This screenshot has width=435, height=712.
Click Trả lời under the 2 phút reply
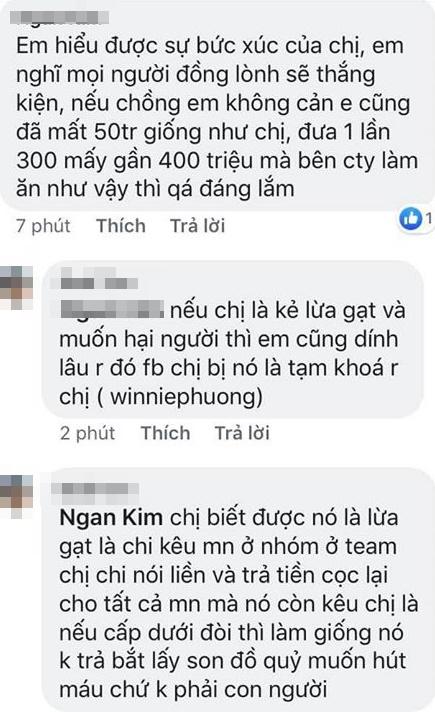click(x=242, y=433)
